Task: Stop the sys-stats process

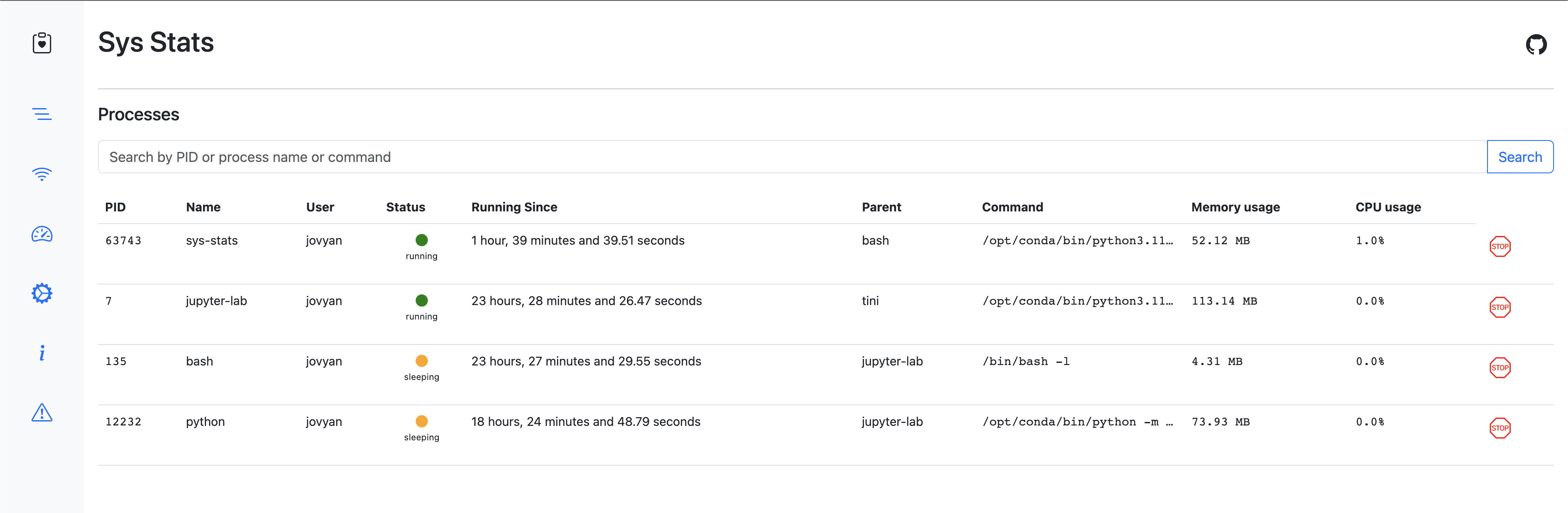Action: click(x=1500, y=247)
